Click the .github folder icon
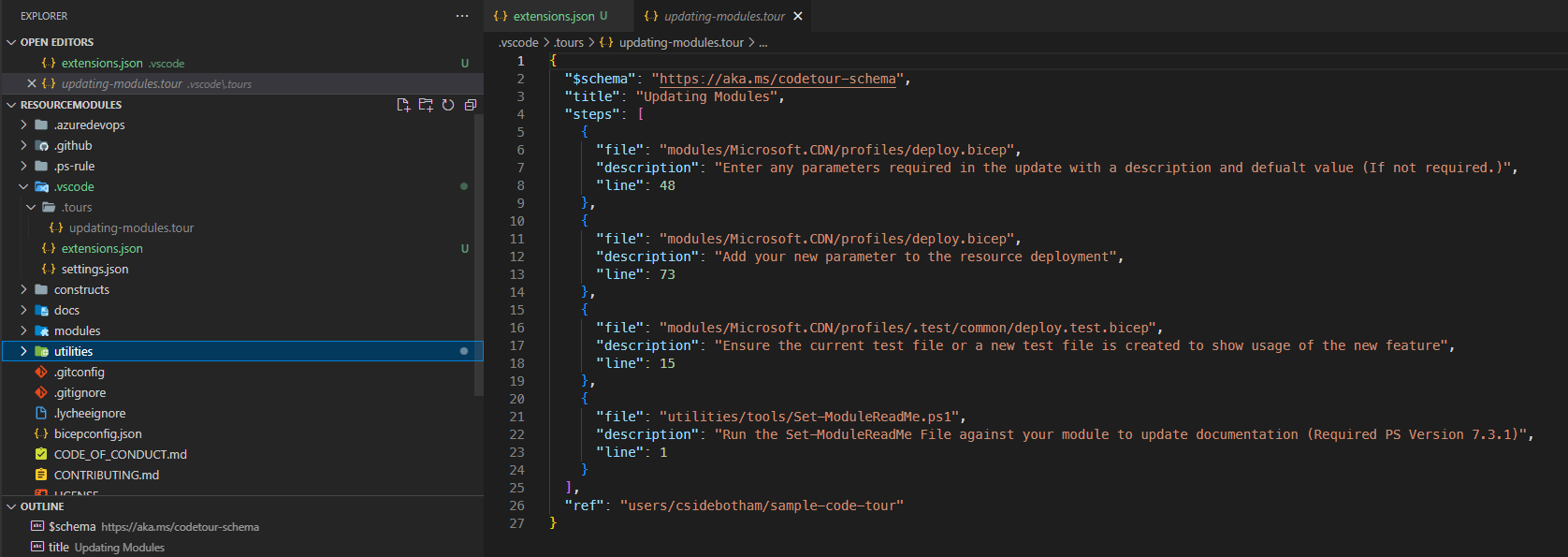Viewport: 1568px width, 557px height. pos(41,145)
